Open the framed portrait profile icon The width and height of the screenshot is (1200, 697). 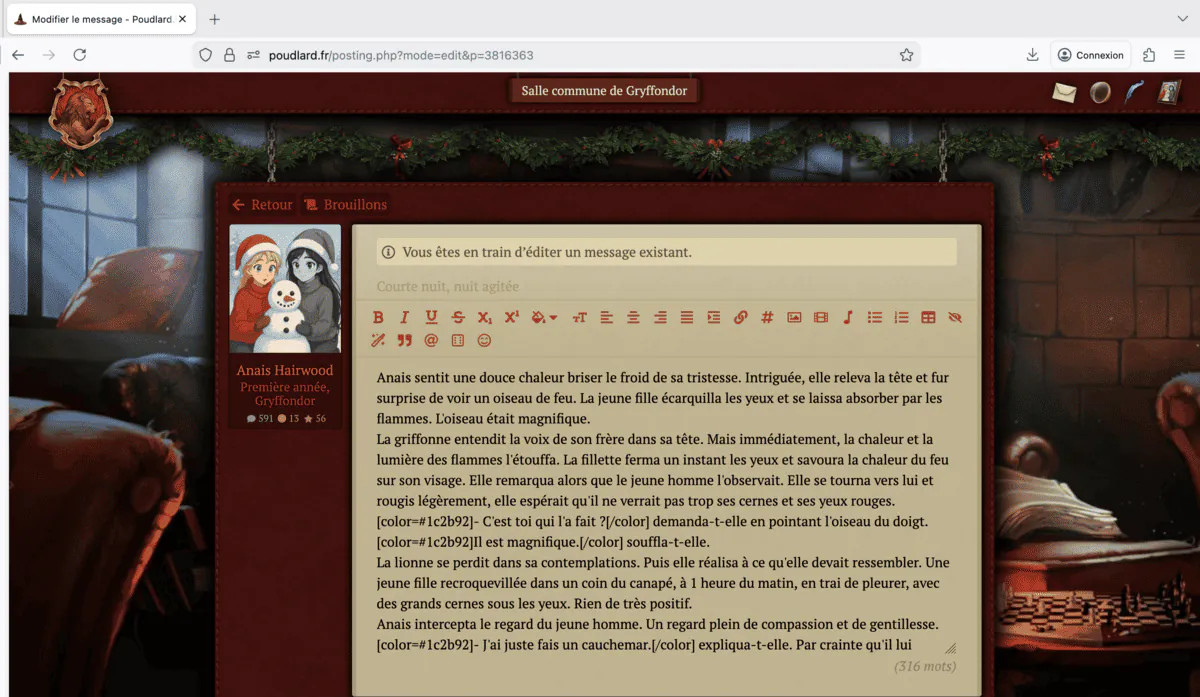(1169, 93)
